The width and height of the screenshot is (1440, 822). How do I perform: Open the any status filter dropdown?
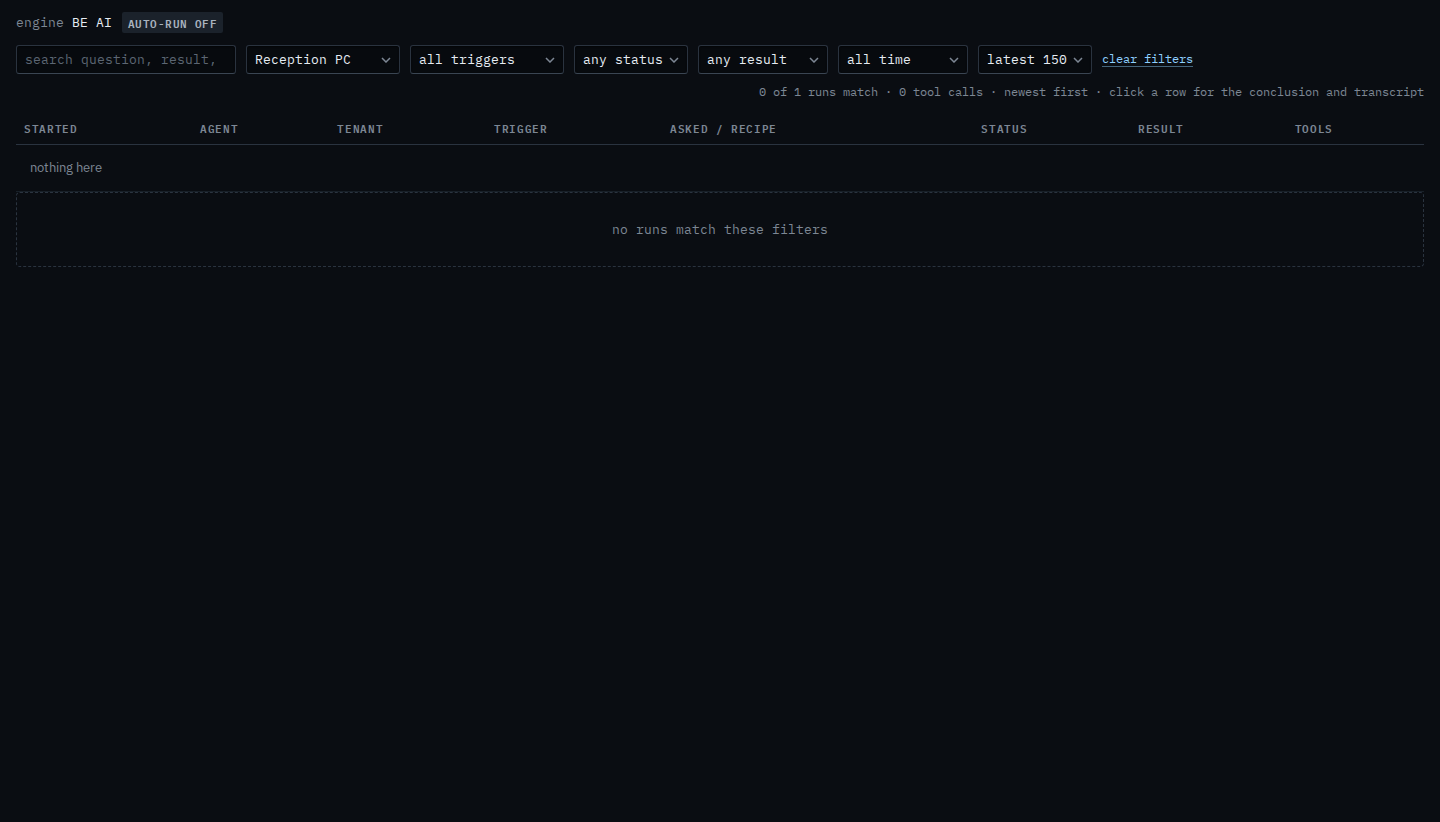click(x=631, y=59)
